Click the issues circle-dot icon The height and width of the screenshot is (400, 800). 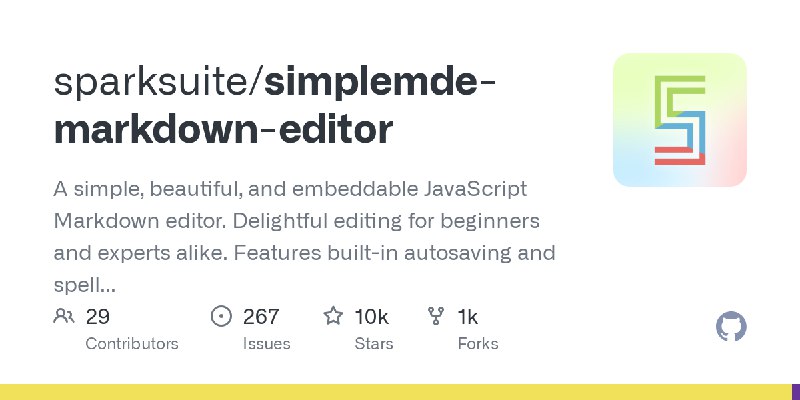click(221, 316)
